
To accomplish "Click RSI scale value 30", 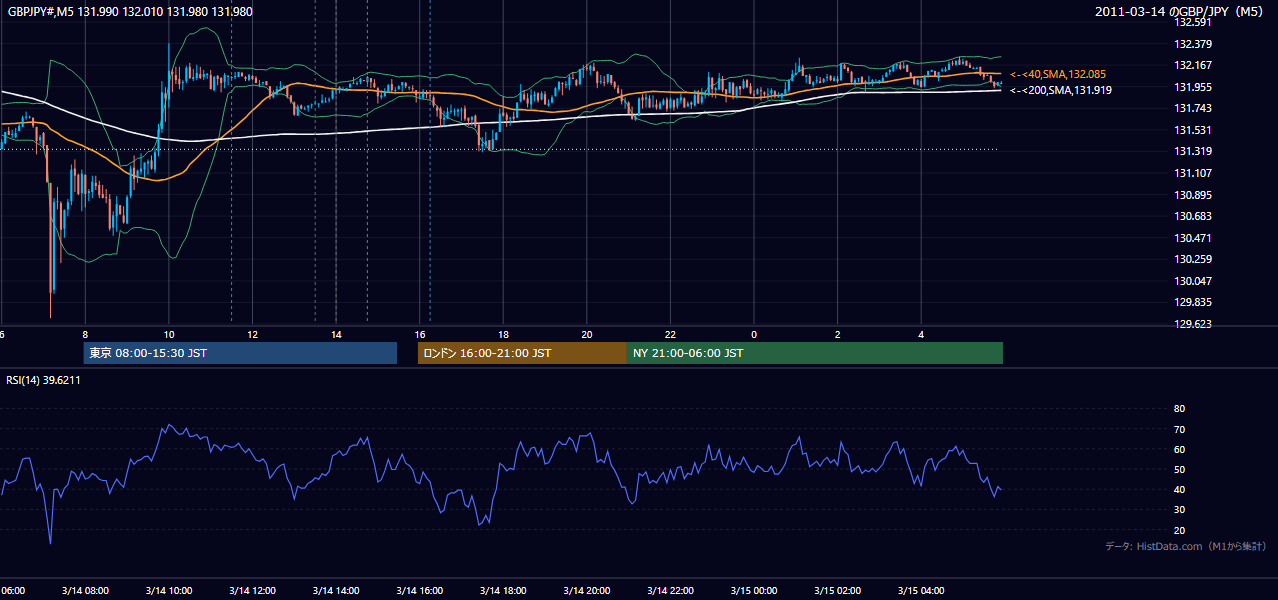I will coord(1179,510).
